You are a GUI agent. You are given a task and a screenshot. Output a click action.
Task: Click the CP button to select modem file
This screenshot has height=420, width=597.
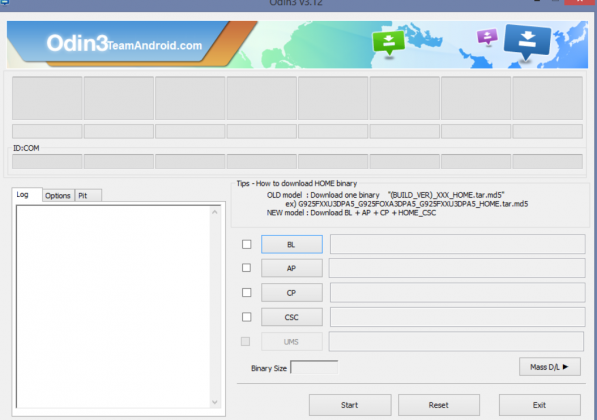click(x=292, y=292)
